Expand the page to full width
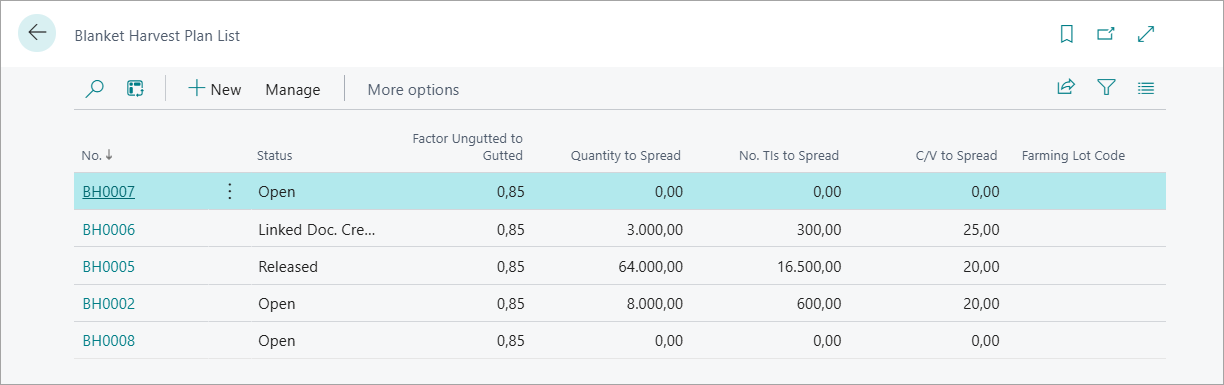This screenshot has height=385, width=1224. pos(1147,34)
